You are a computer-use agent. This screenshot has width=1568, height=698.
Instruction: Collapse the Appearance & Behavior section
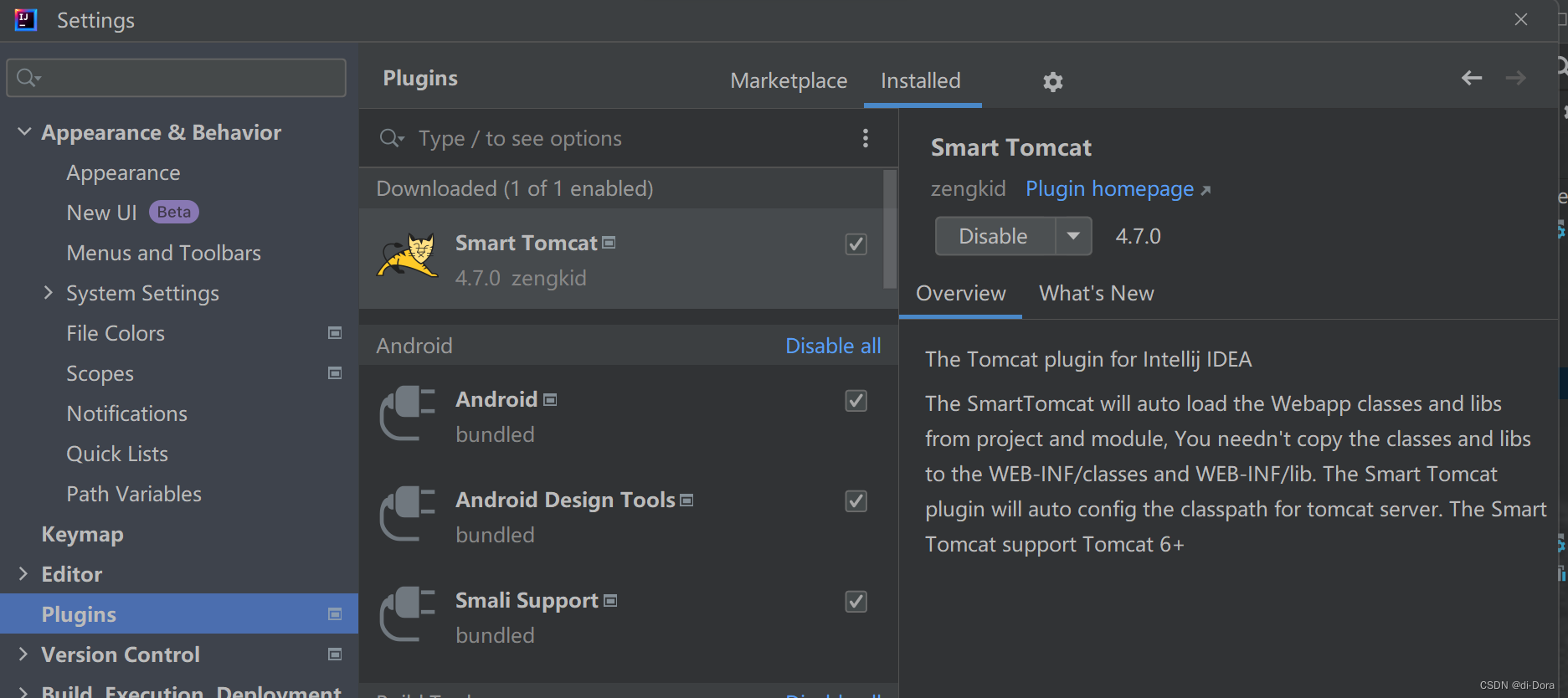[24, 132]
